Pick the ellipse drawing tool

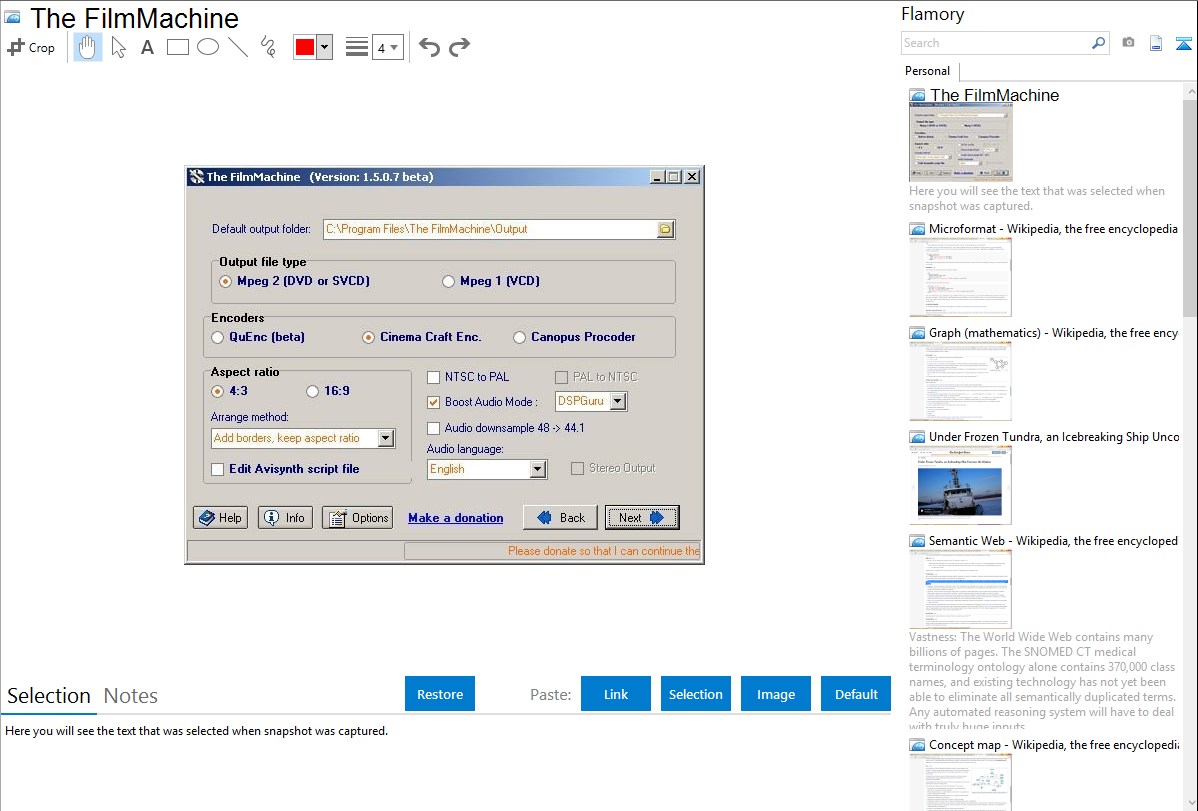click(x=208, y=47)
